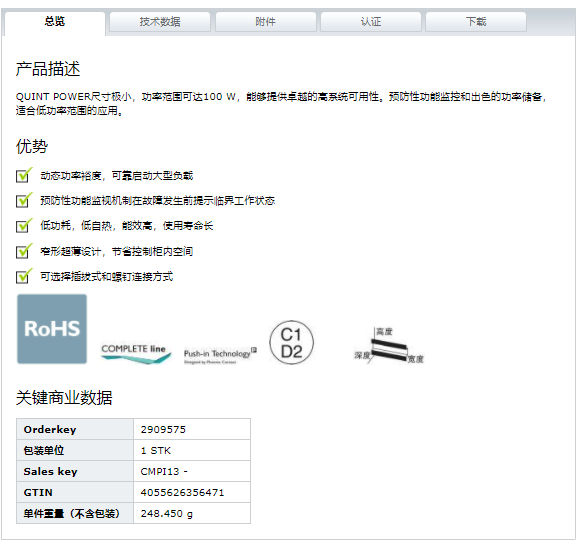Click the 包装单位 value 1 STK
This screenshot has height=544, width=580.
(156, 450)
